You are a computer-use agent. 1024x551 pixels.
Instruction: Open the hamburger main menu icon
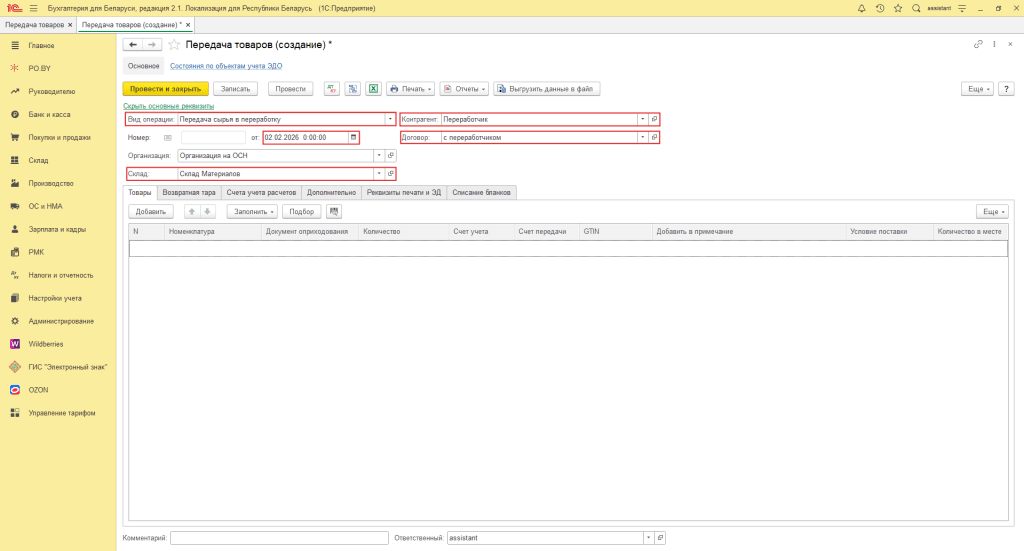coord(33,8)
